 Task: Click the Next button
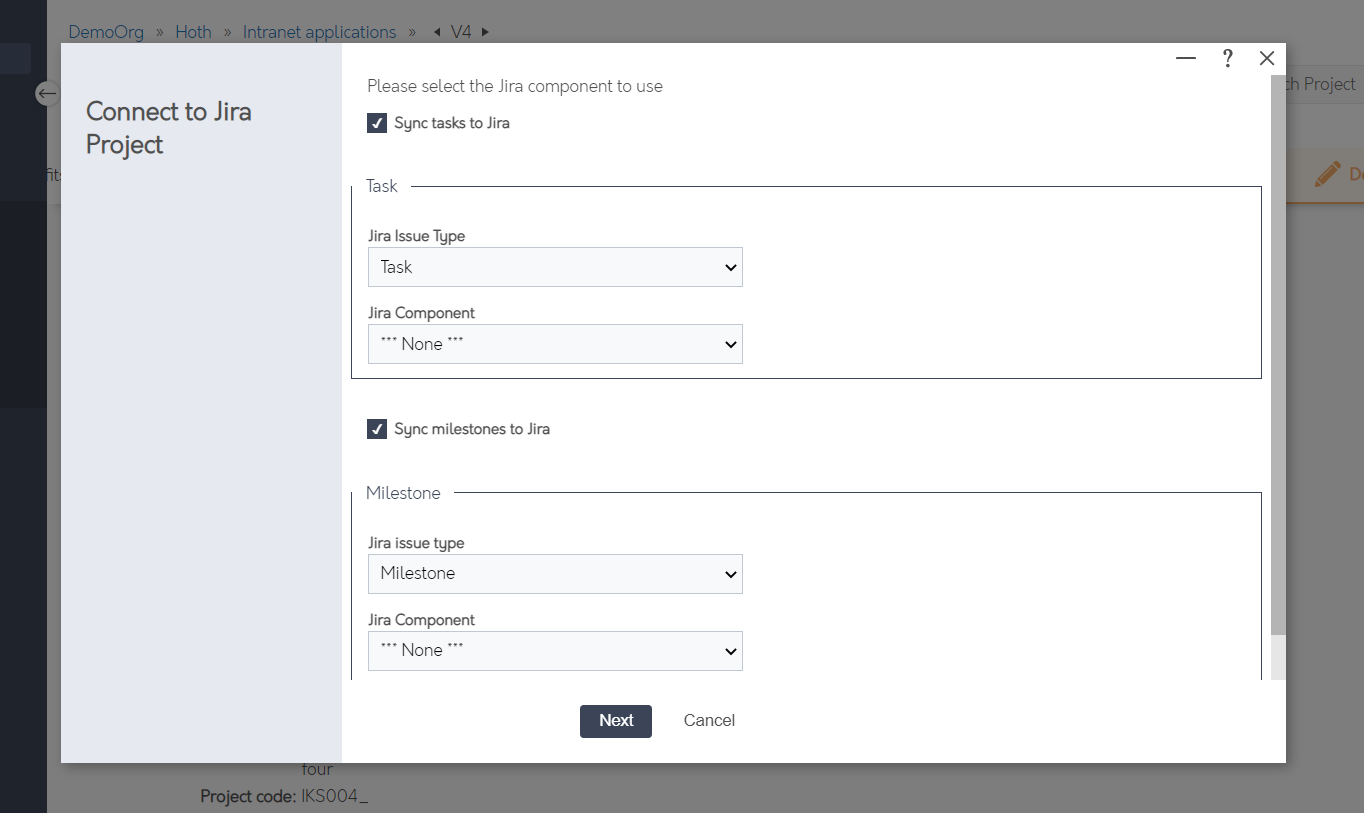pyautogui.click(x=616, y=721)
